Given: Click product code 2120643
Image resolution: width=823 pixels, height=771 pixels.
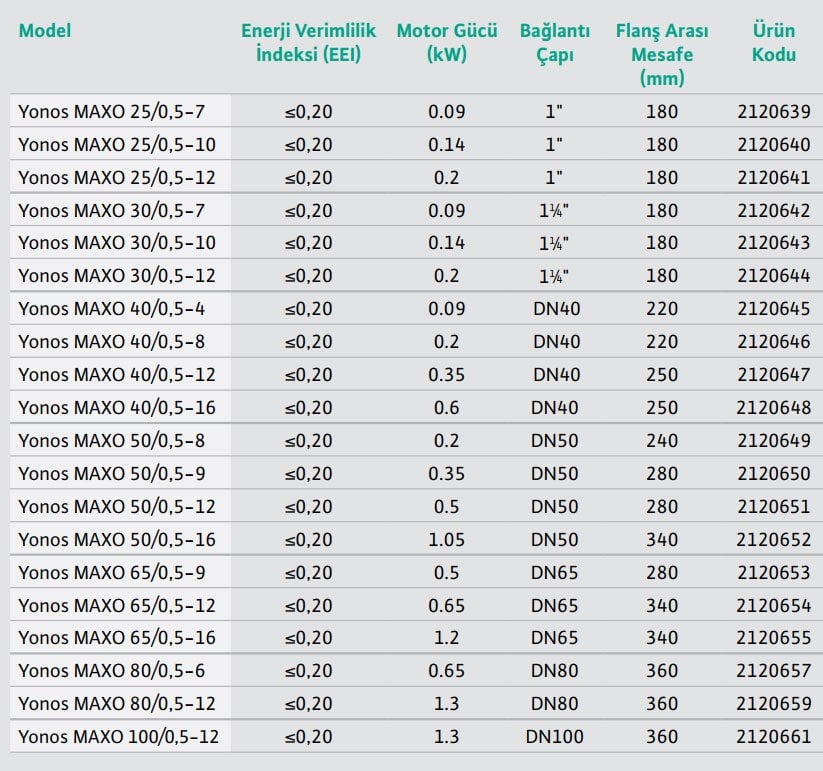Looking at the screenshot, I should [774, 242].
